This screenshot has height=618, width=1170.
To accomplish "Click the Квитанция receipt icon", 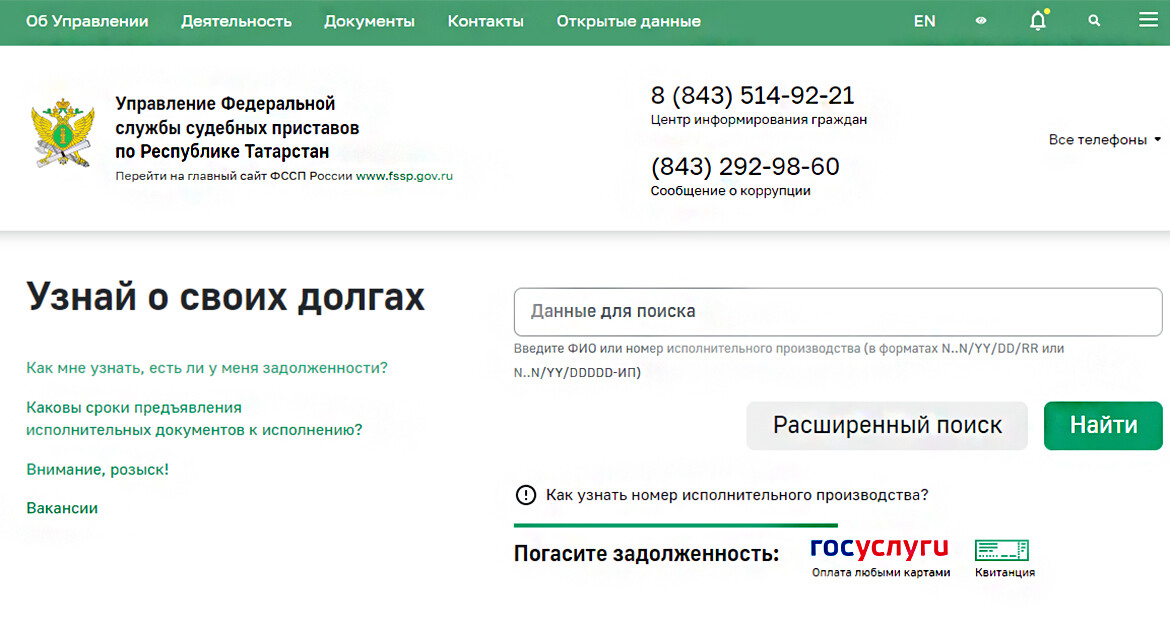I will coord(1002,550).
